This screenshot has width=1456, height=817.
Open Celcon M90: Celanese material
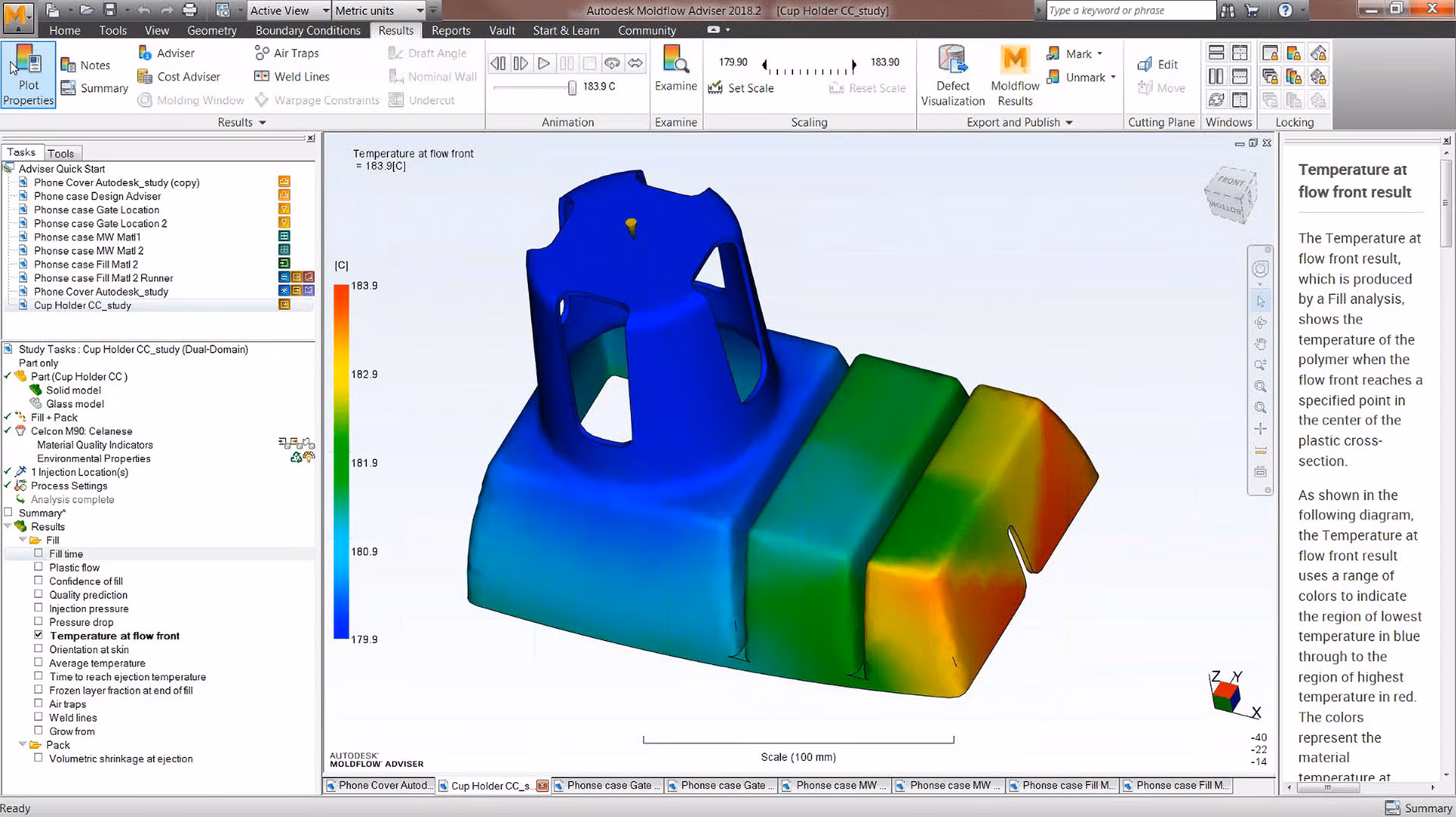(x=81, y=431)
